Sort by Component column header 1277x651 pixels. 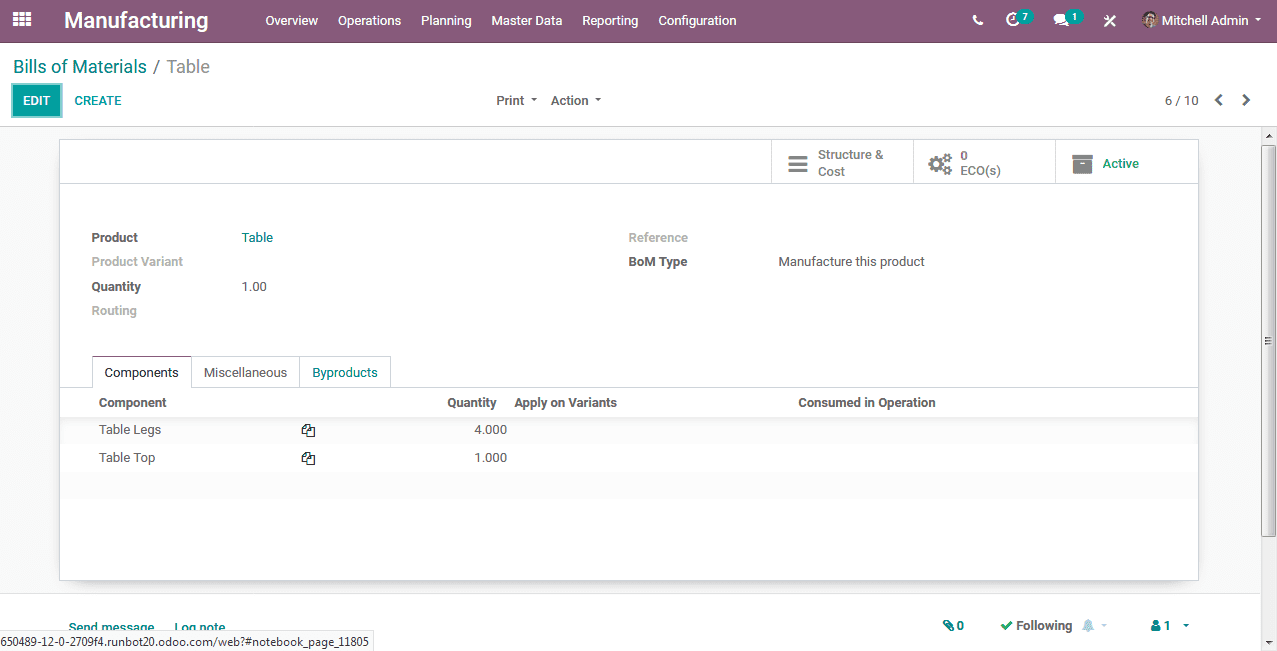133,402
